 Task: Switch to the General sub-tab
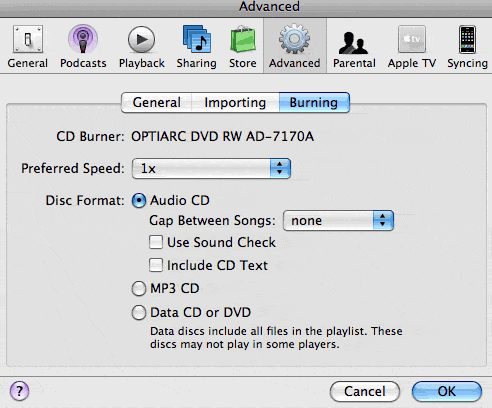coord(157,102)
